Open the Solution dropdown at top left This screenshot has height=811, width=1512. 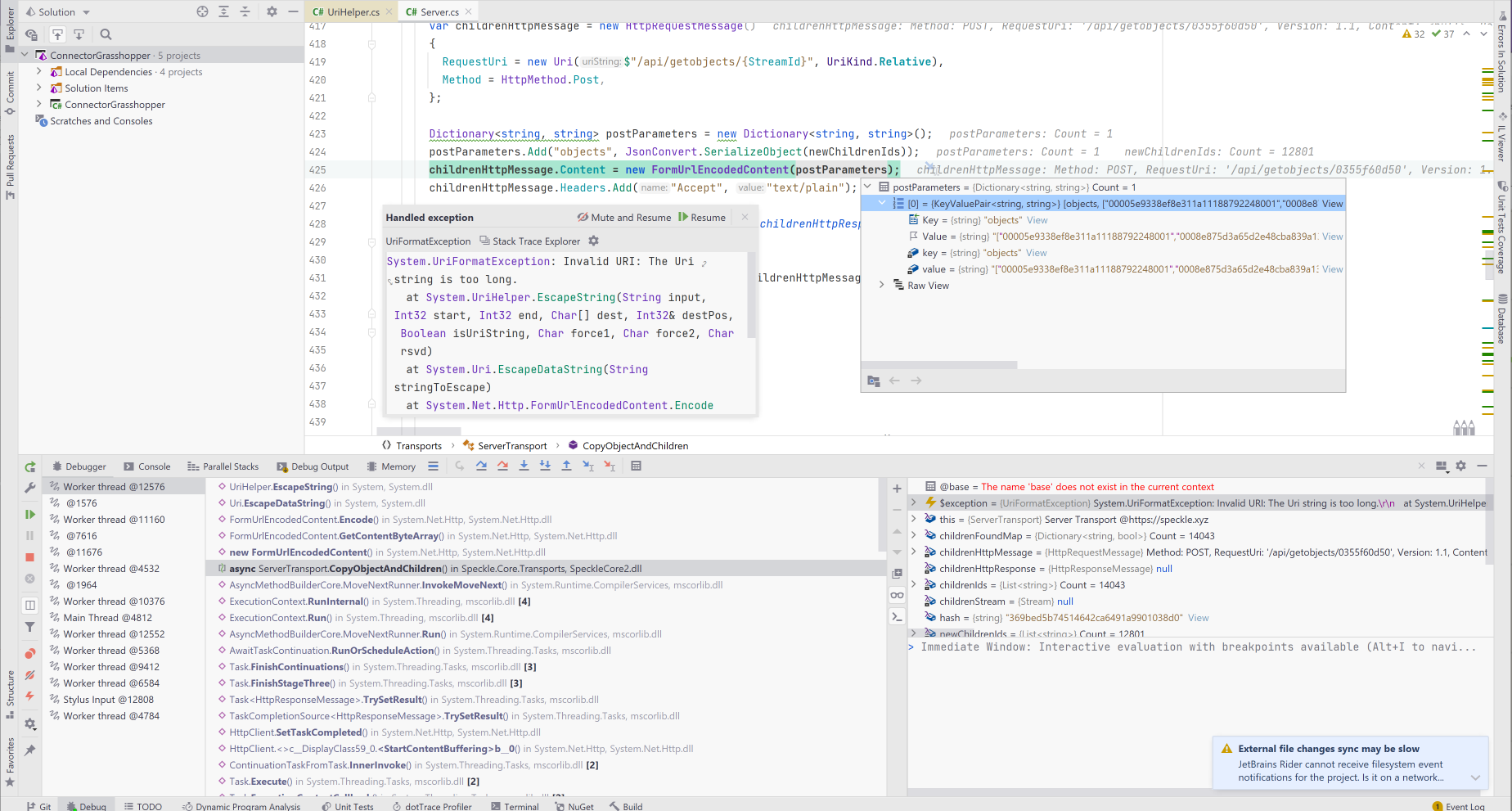pyautogui.click(x=56, y=11)
